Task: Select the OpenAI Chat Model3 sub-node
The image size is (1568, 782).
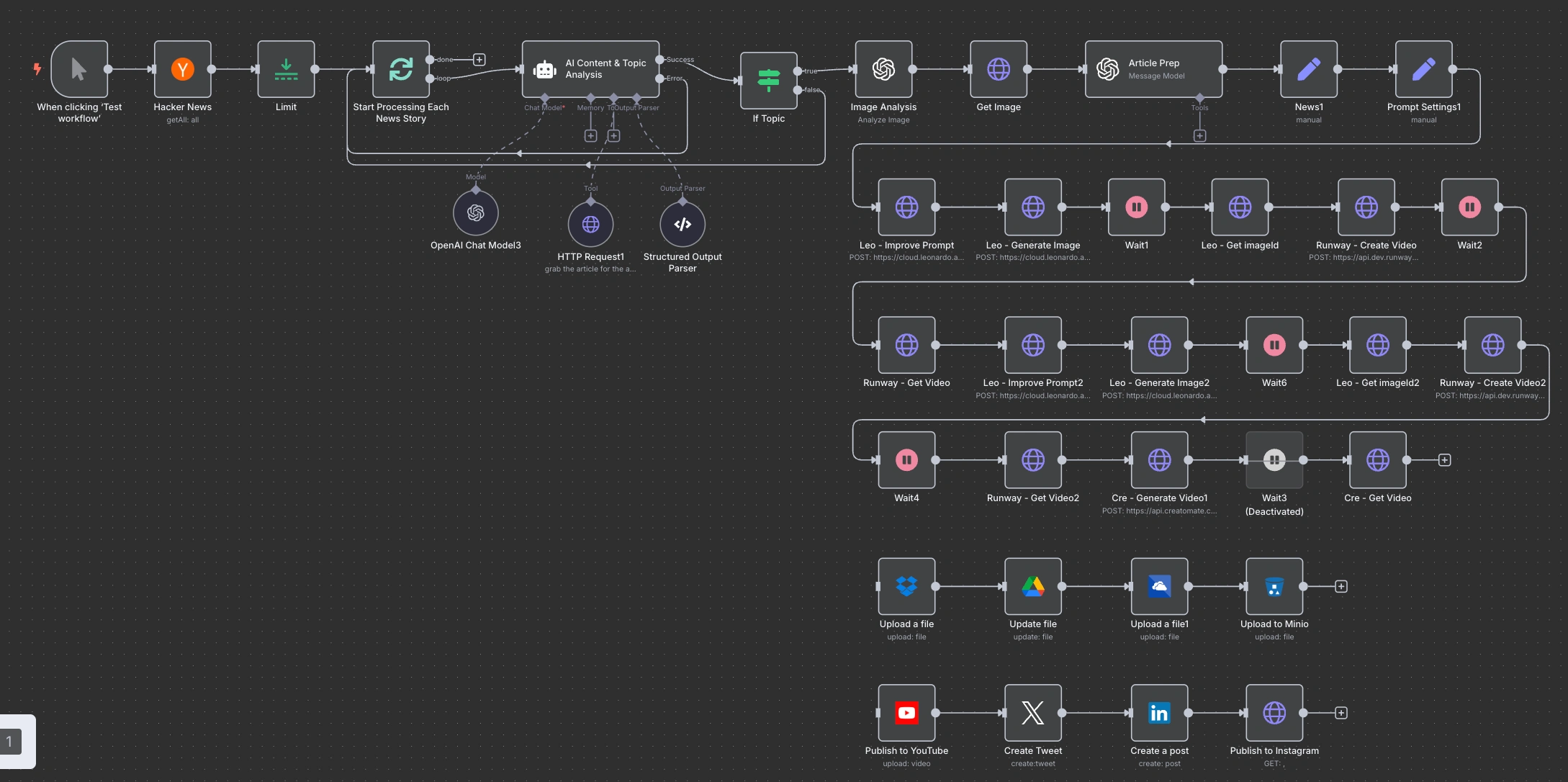Action: (x=476, y=213)
